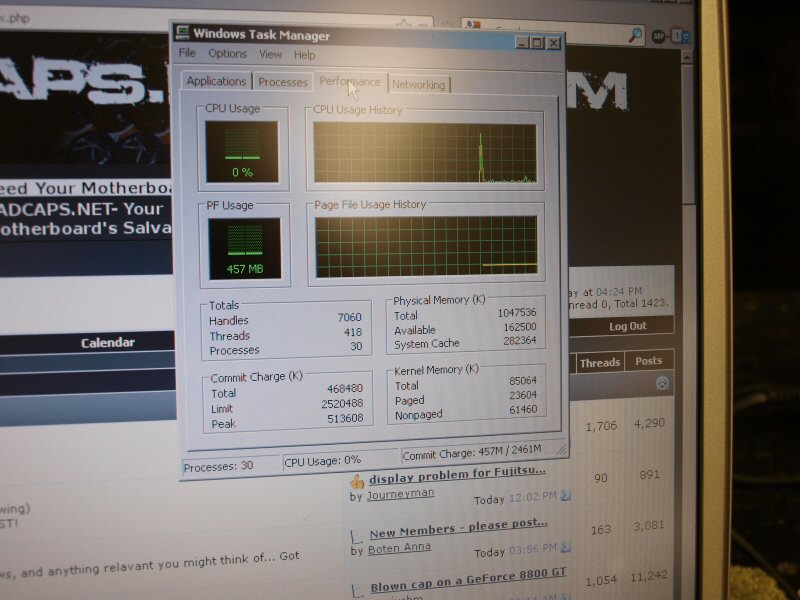Click the Page File Usage History graph
The image size is (800, 600).
point(427,247)
